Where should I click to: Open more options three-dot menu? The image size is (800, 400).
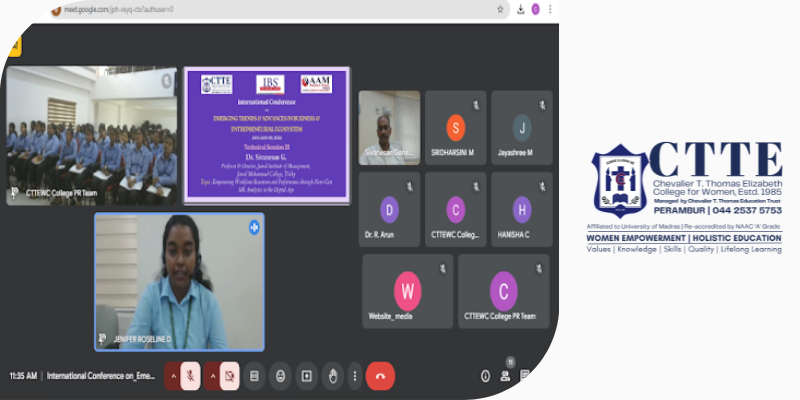[355, 376]
